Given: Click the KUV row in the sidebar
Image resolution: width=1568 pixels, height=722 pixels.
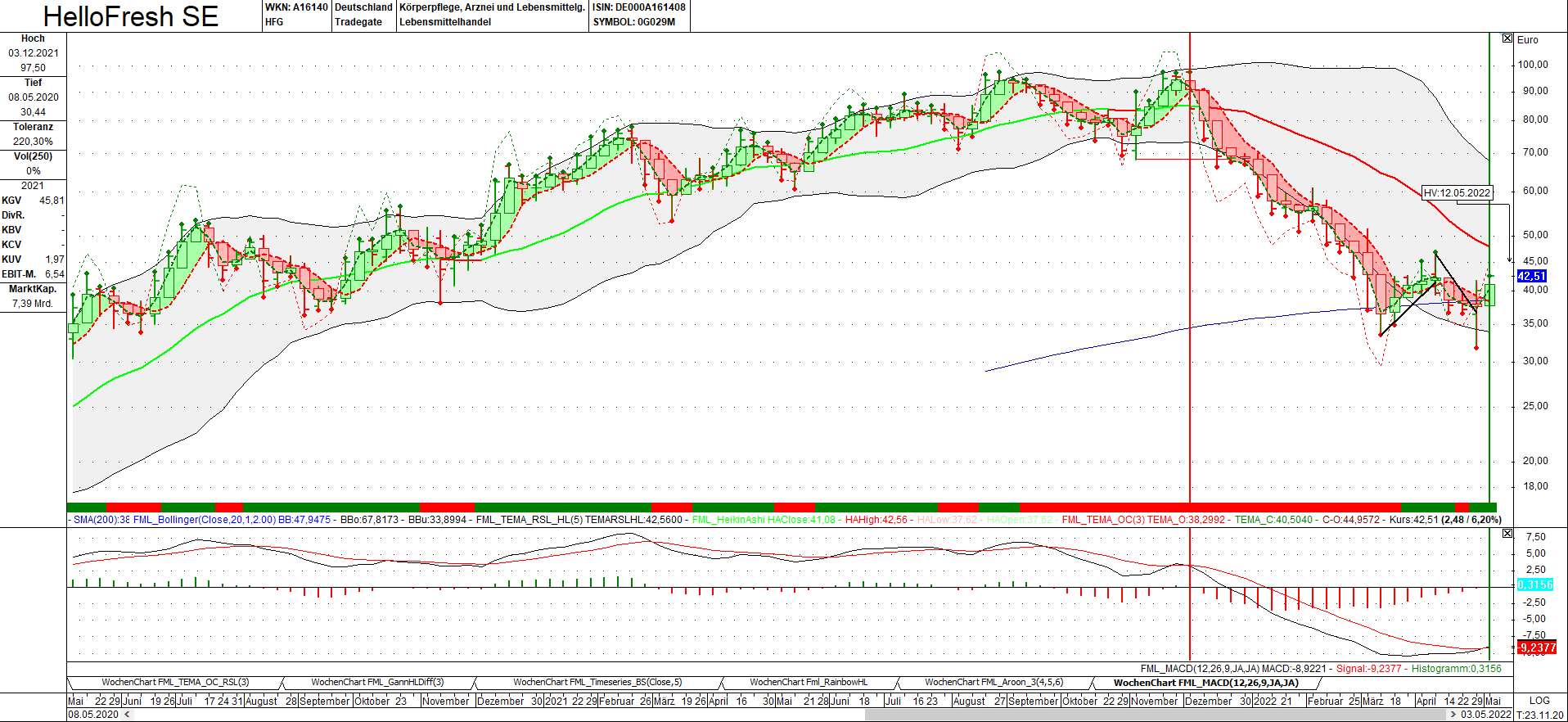Looking at the screenshot, I should (33, 259).
